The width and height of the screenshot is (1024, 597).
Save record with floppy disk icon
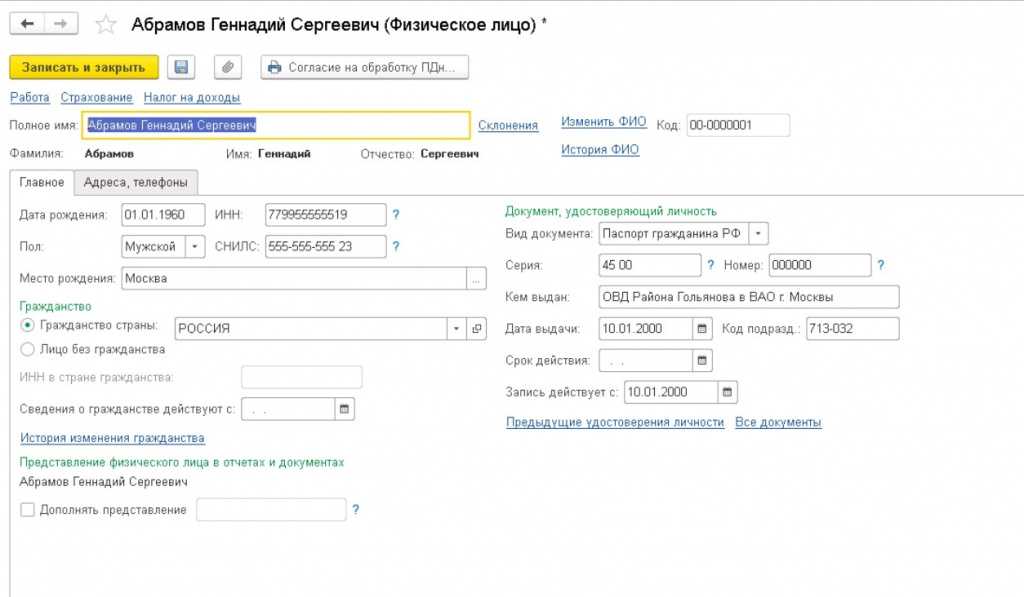coord(181,67)
